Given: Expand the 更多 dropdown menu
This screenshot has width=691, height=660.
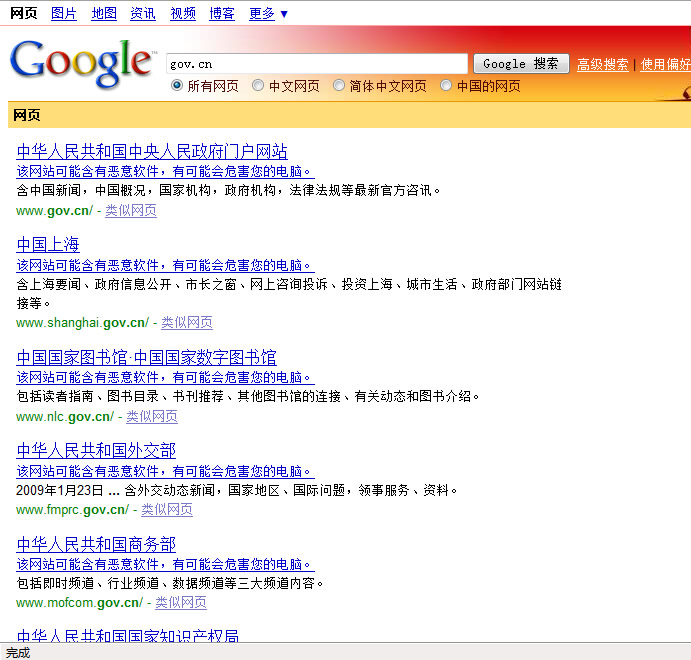Looking at the screenshot, I should [x=268, y=13].
